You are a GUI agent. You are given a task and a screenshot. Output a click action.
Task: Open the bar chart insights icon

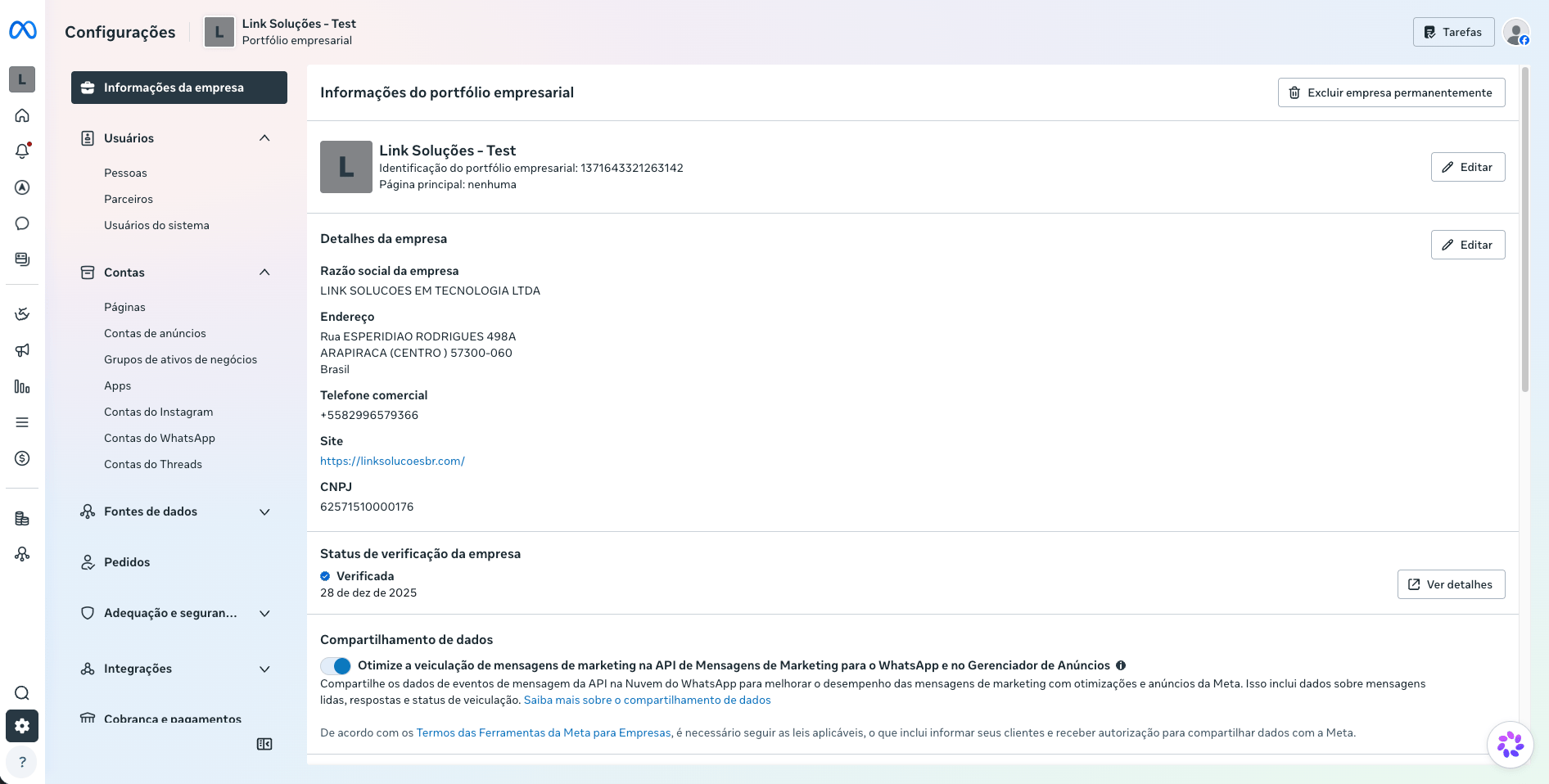tap(22, 386)
